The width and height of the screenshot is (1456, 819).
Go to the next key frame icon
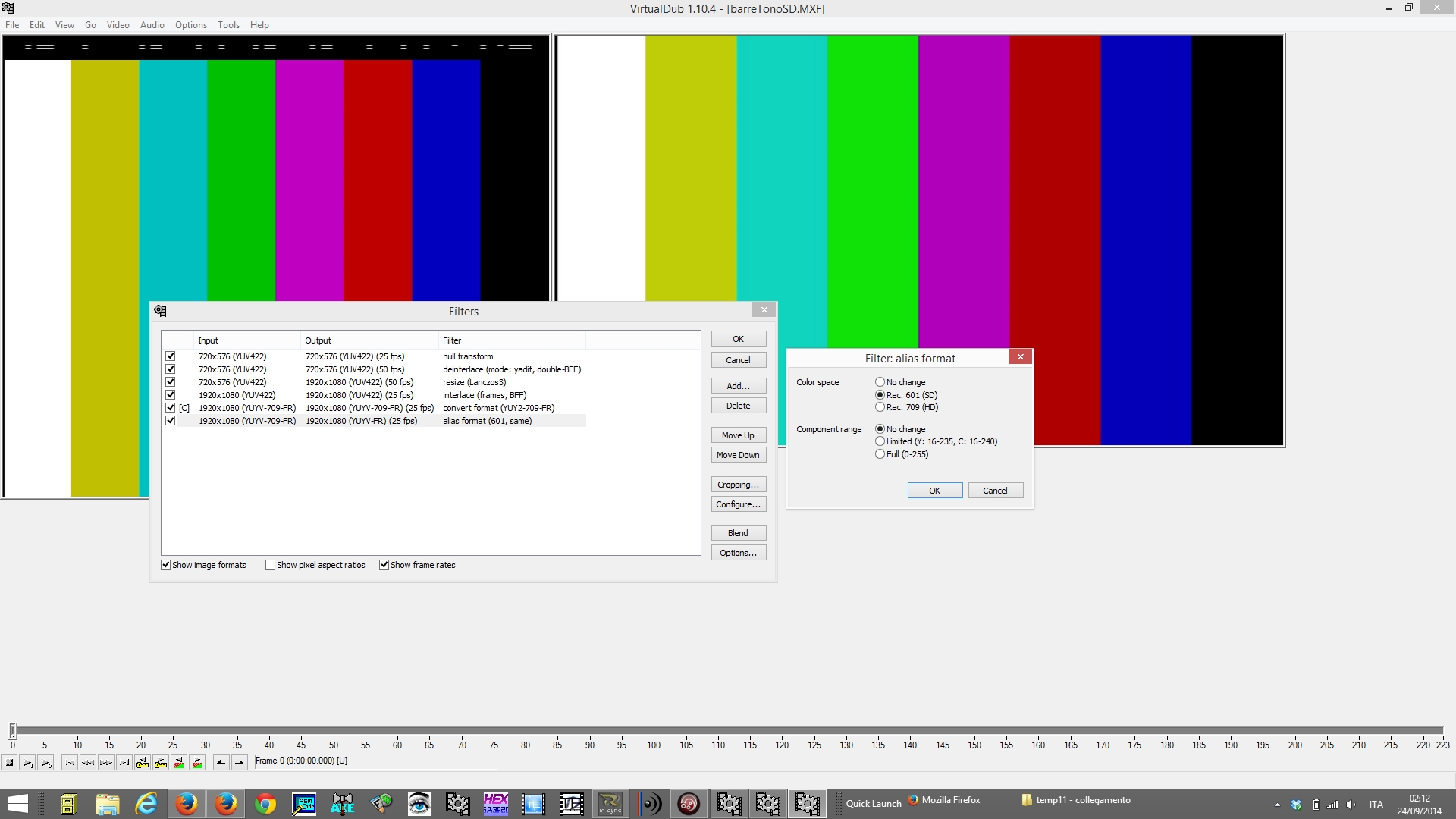(x=161, y=763)
